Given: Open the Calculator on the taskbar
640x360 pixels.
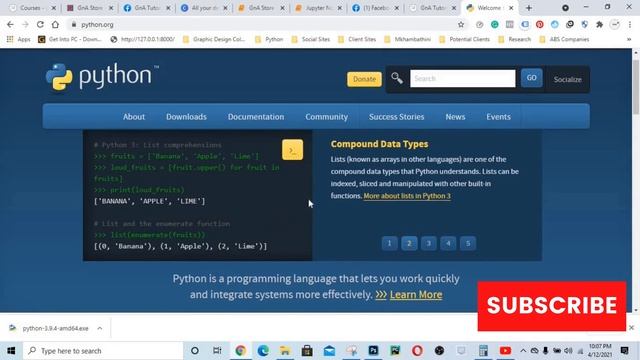Looking at the screenshot, I should (x=483, y=351).
